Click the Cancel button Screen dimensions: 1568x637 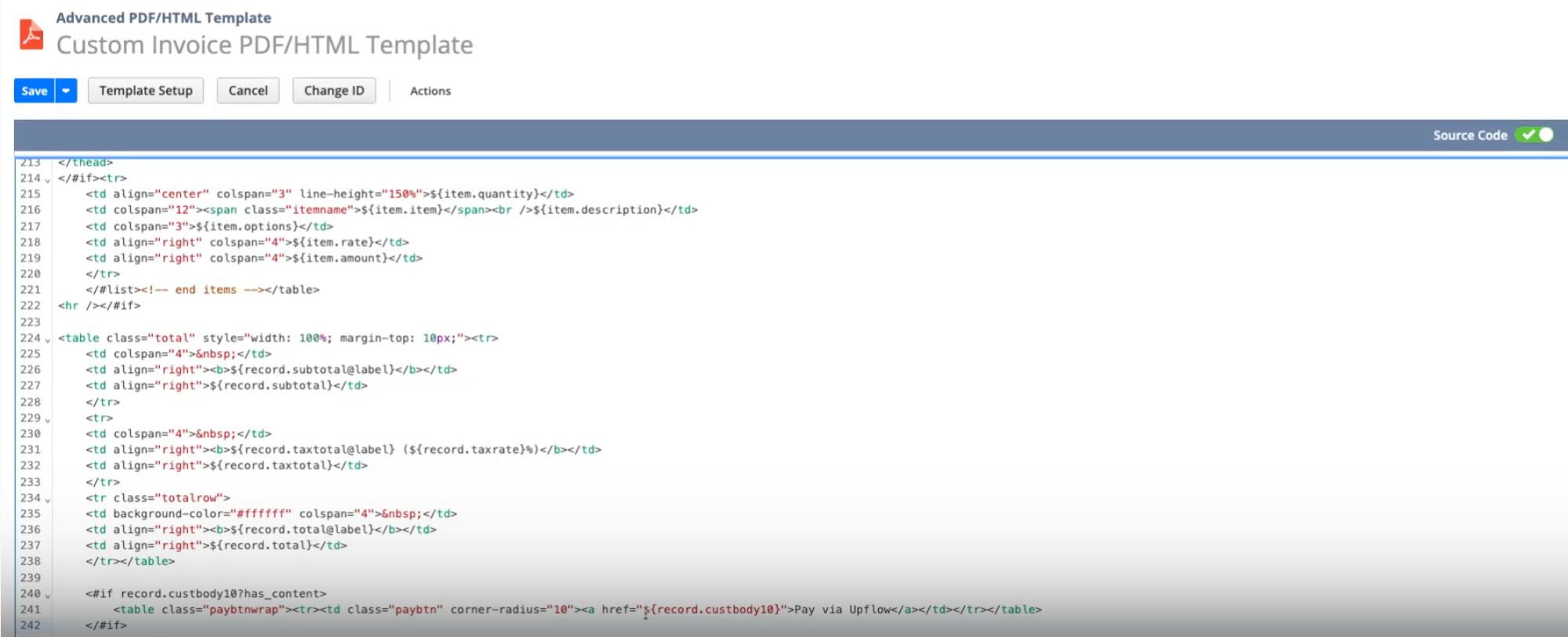coord(248,91)
